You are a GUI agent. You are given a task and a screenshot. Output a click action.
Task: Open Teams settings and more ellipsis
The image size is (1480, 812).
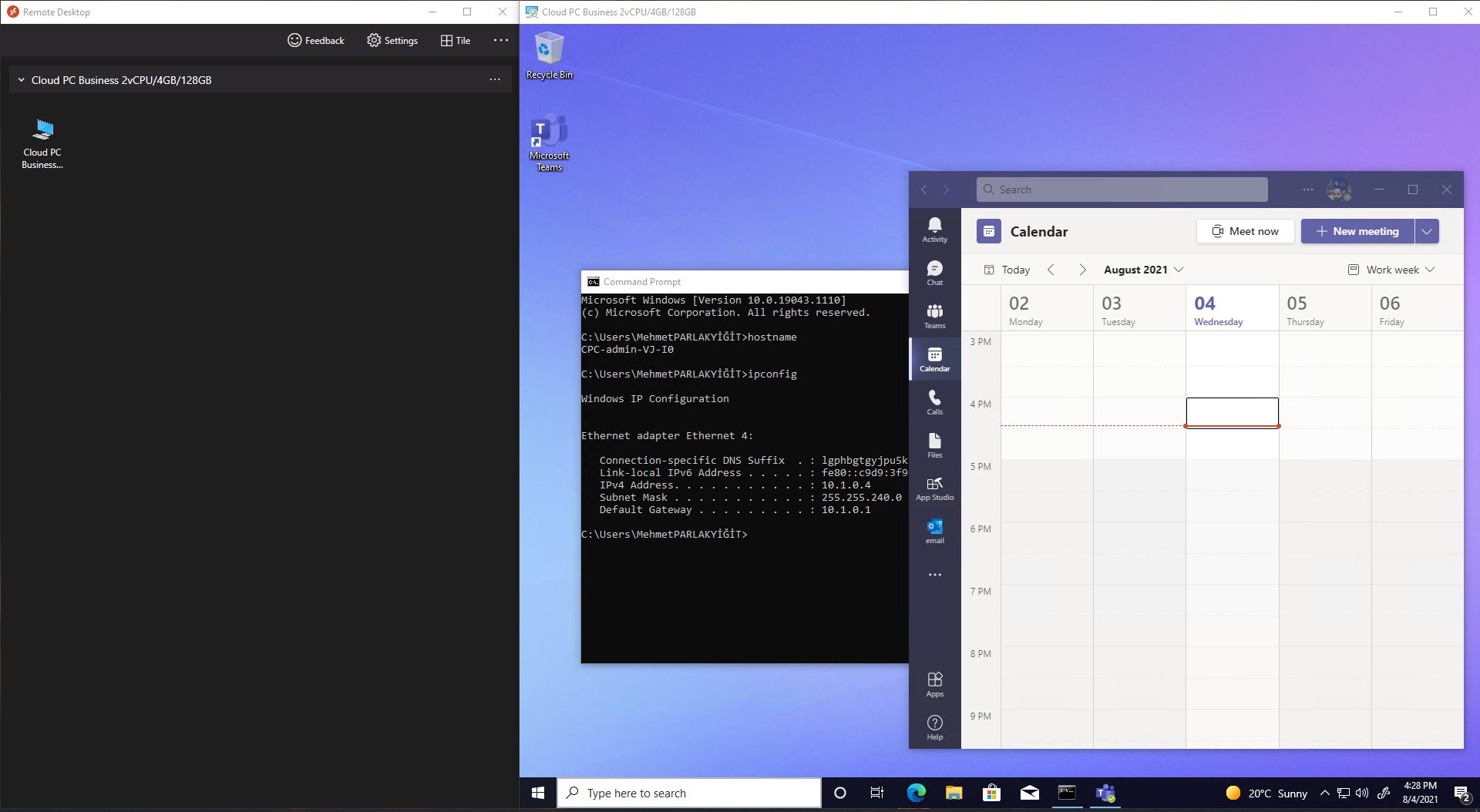coord(1308,190)
